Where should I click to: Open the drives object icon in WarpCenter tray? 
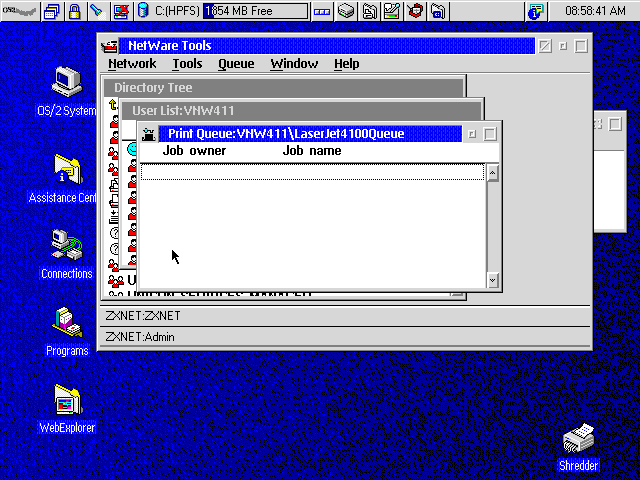[x=346, y=11]
